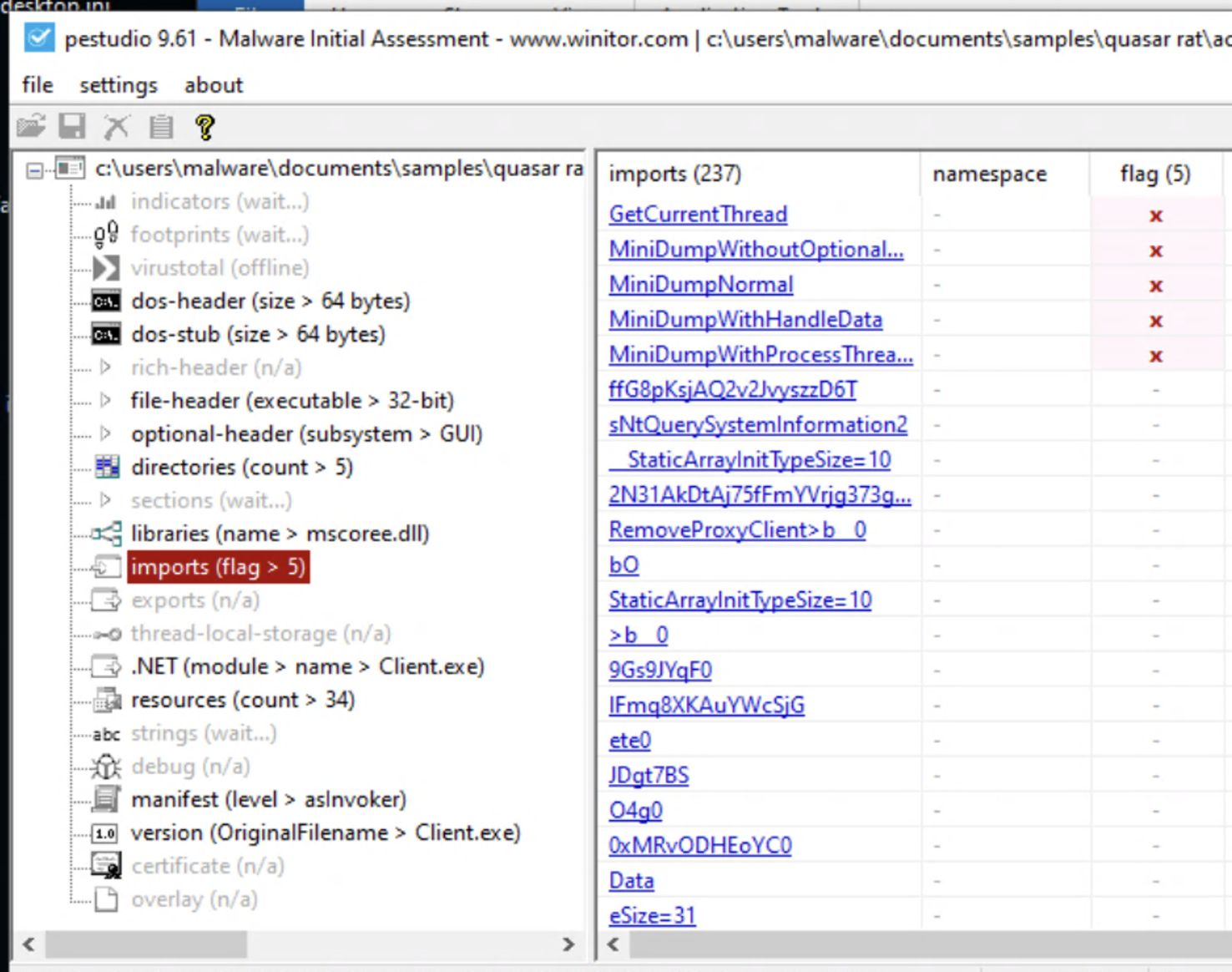Click the exports node icon
The image size is (1232, 972).
point(106,600)
